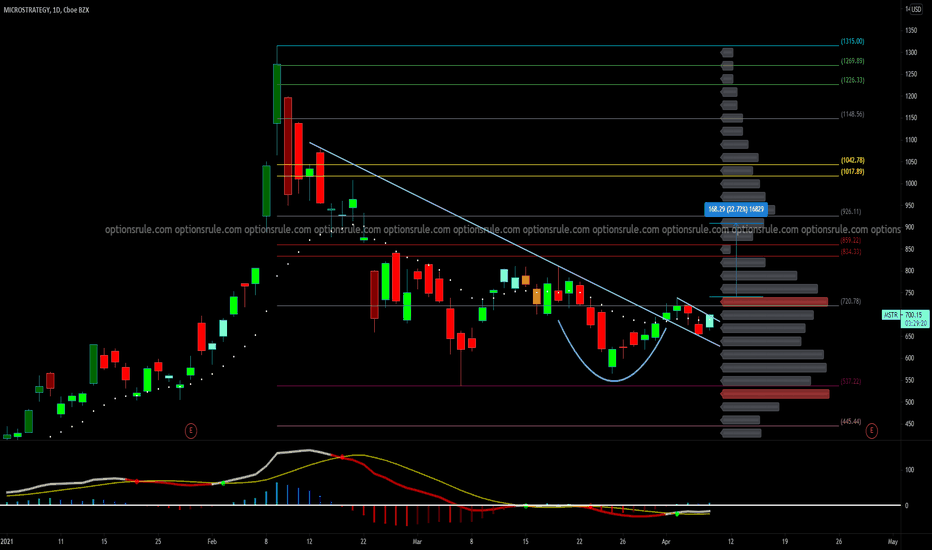Image resolution: width=932 pixels, height=550 pixels.
Task: Click the Feb date axis label
Action: 212,542
